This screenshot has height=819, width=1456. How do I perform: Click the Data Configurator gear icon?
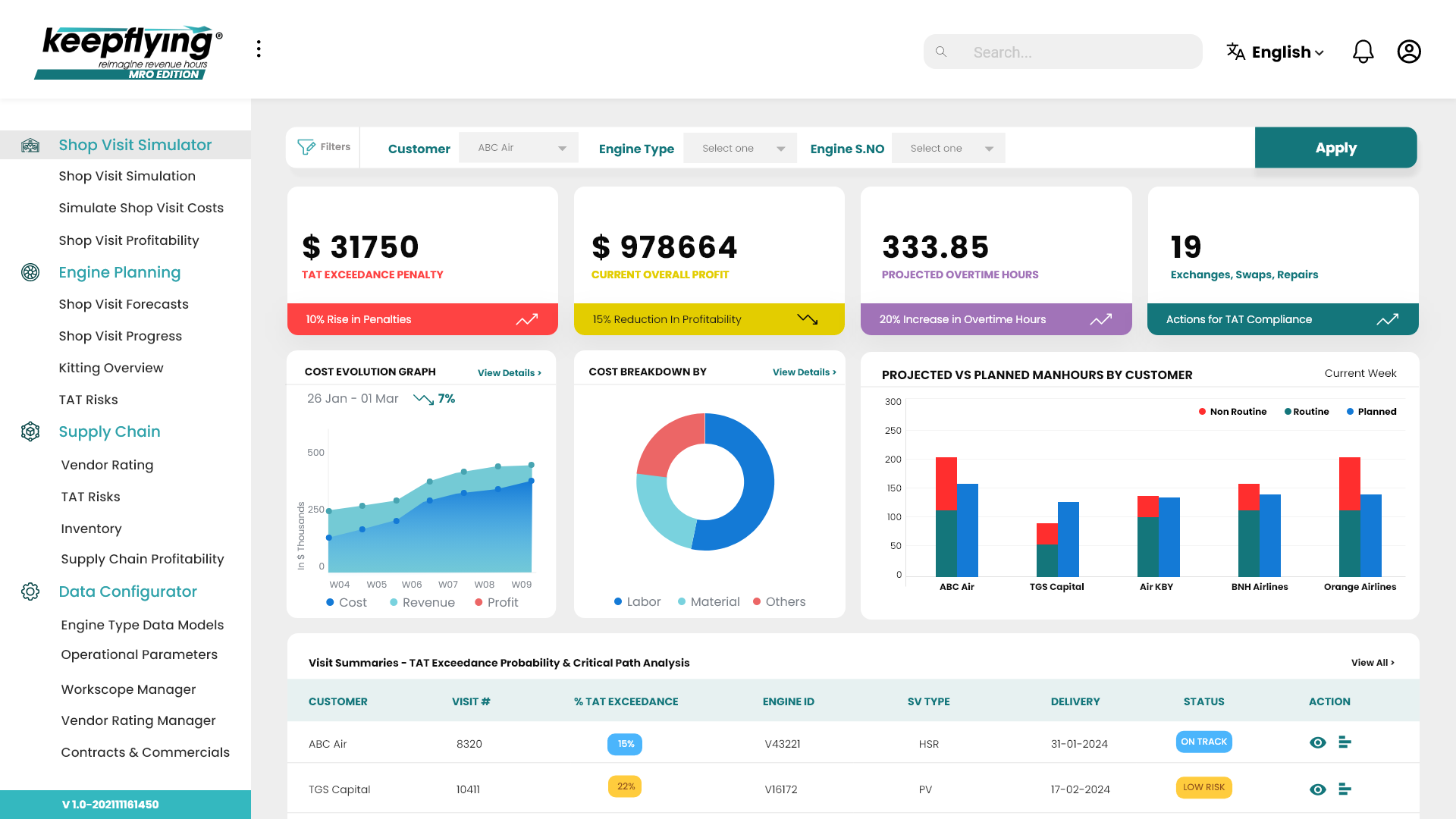click(x=30, y=592)
